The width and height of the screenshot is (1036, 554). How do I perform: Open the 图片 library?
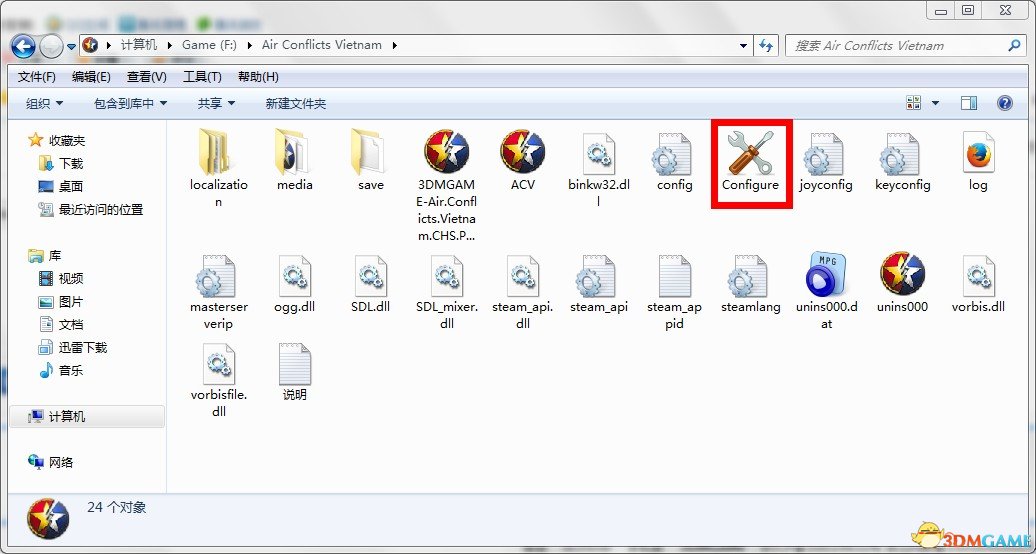tap(71, 301)
